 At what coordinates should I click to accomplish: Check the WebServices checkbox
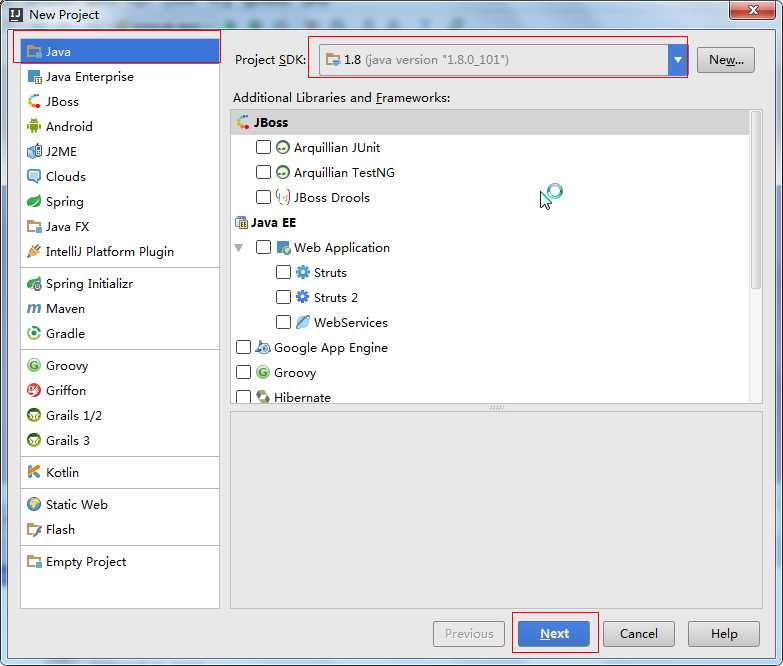(283, 322)
